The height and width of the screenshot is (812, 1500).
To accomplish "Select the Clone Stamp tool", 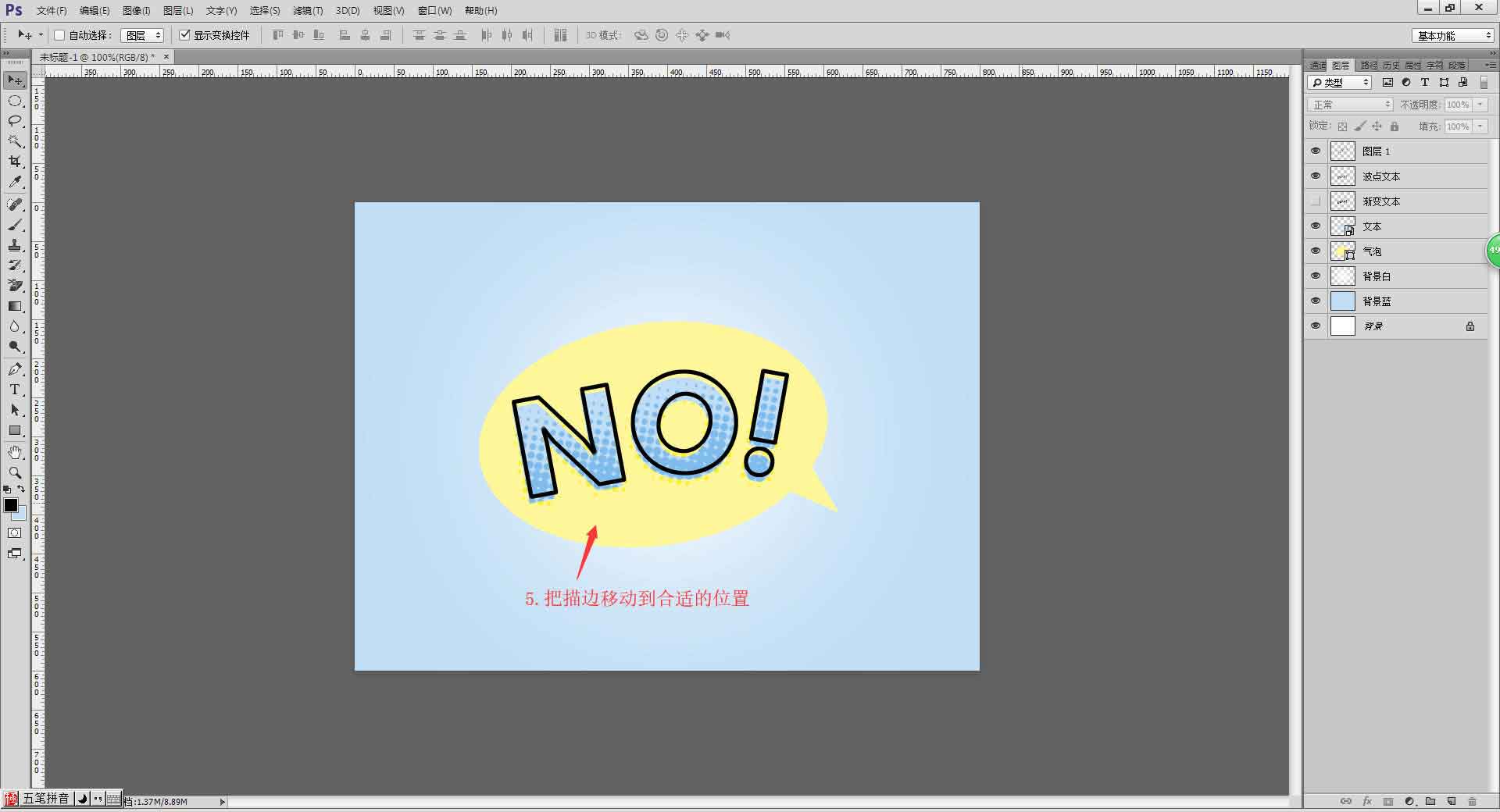I will click(15, 245).
